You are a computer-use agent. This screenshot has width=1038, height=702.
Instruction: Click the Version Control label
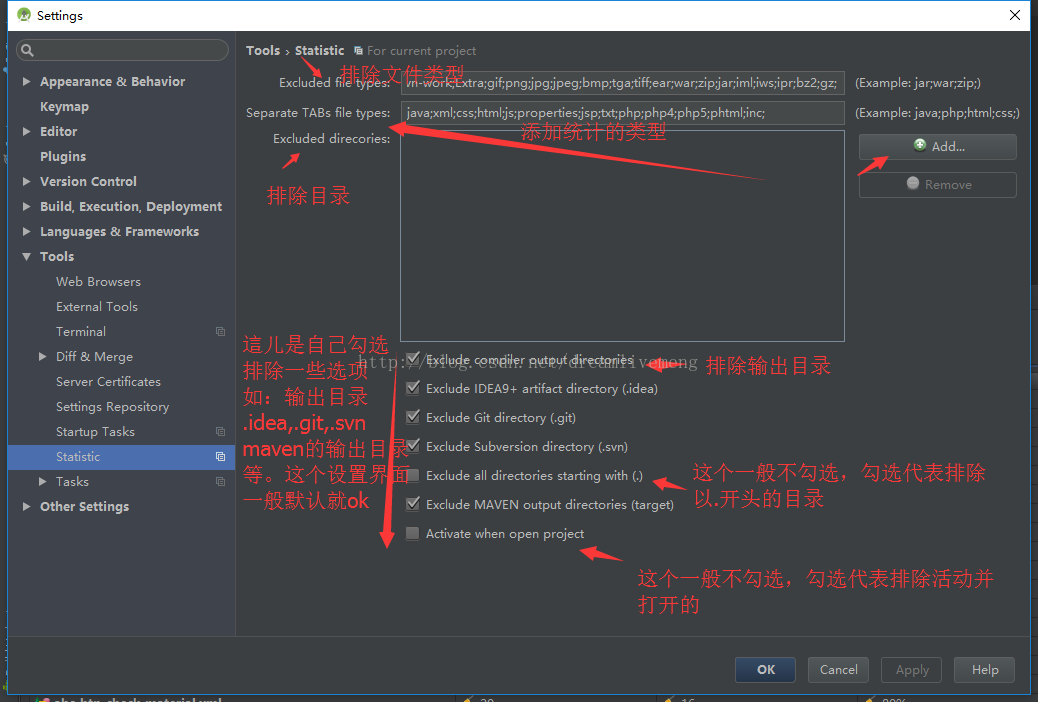88,181
